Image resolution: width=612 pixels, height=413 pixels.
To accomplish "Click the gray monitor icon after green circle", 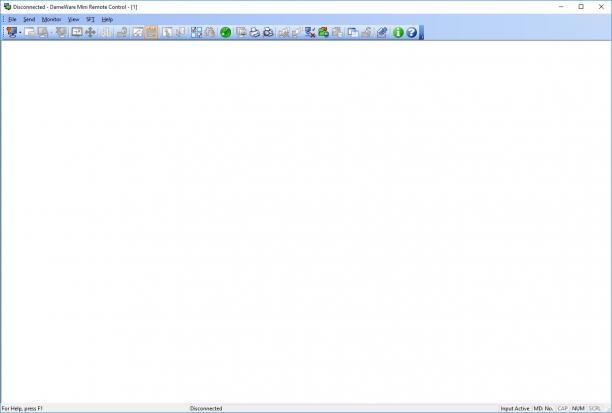I will [241, 32].
